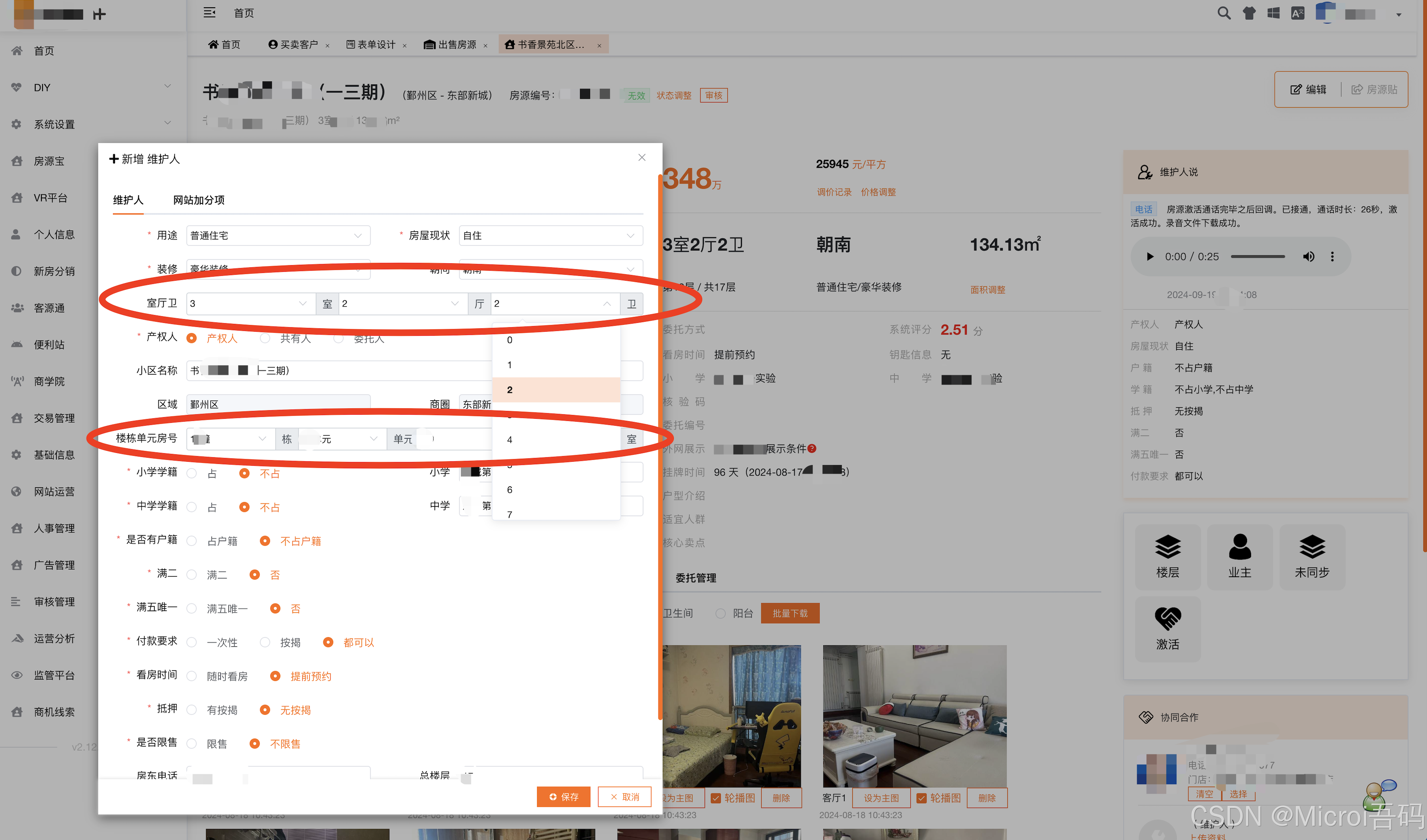Open the 客厅1 living room photo thumbnail
The height and width of the screenshot is (840, 1427).
914,716
